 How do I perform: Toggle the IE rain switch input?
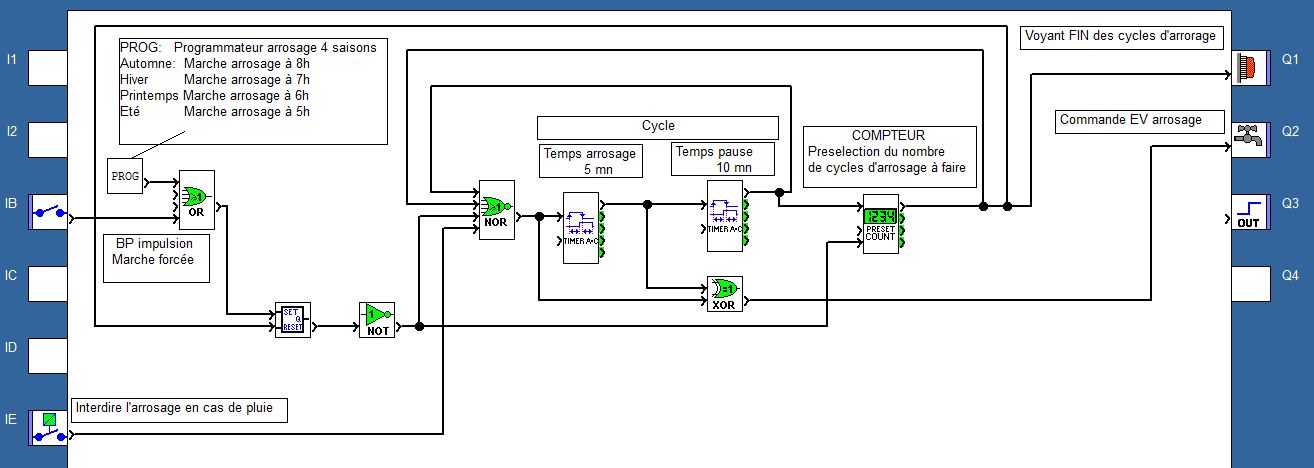[48, 427]
